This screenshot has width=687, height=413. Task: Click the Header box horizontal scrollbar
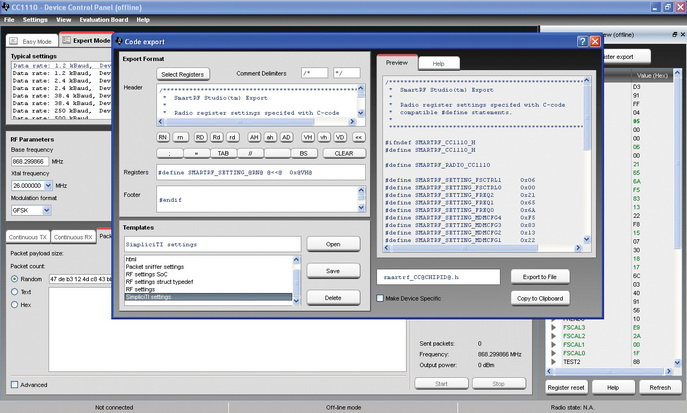coord(256,121)
